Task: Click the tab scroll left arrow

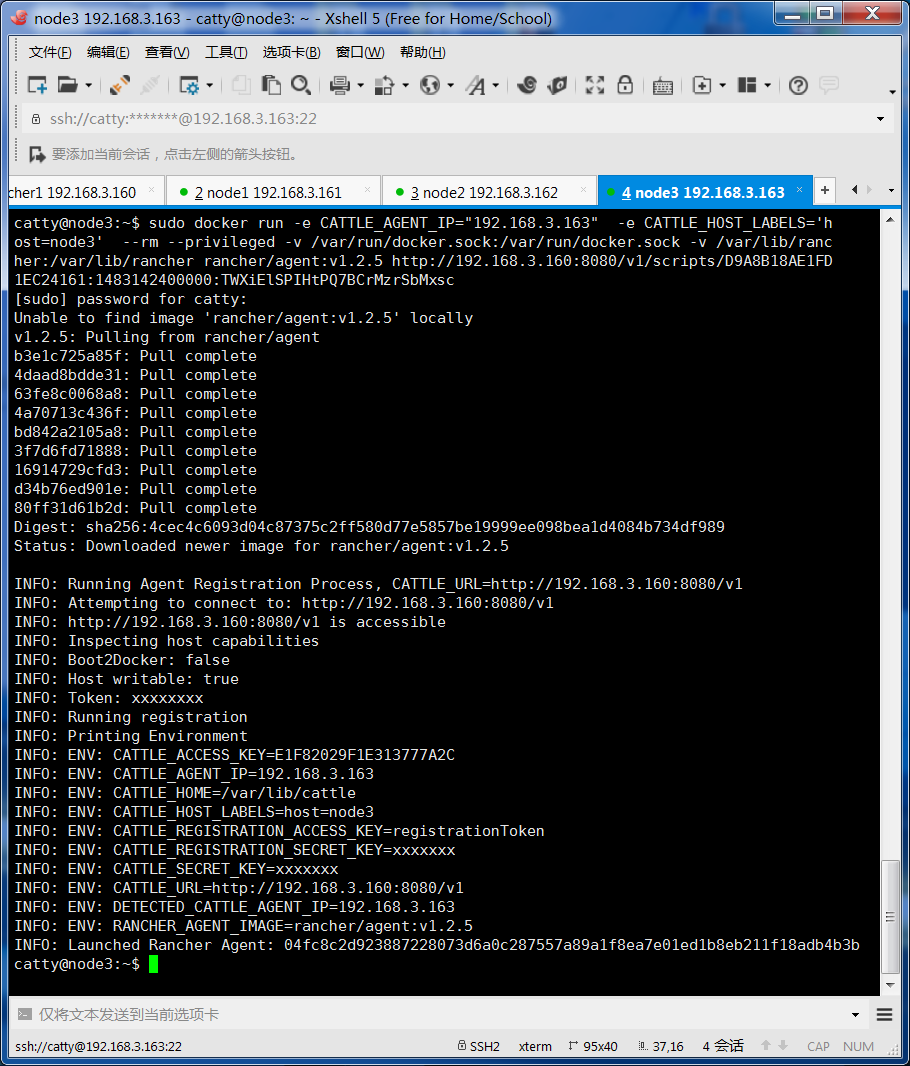Action: tap(855, 190)
